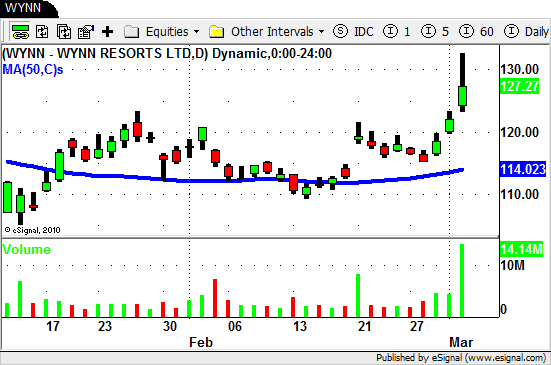Click the Other Intervals folder icon
The height and width of the screenshot is (365, 551).
216,32
